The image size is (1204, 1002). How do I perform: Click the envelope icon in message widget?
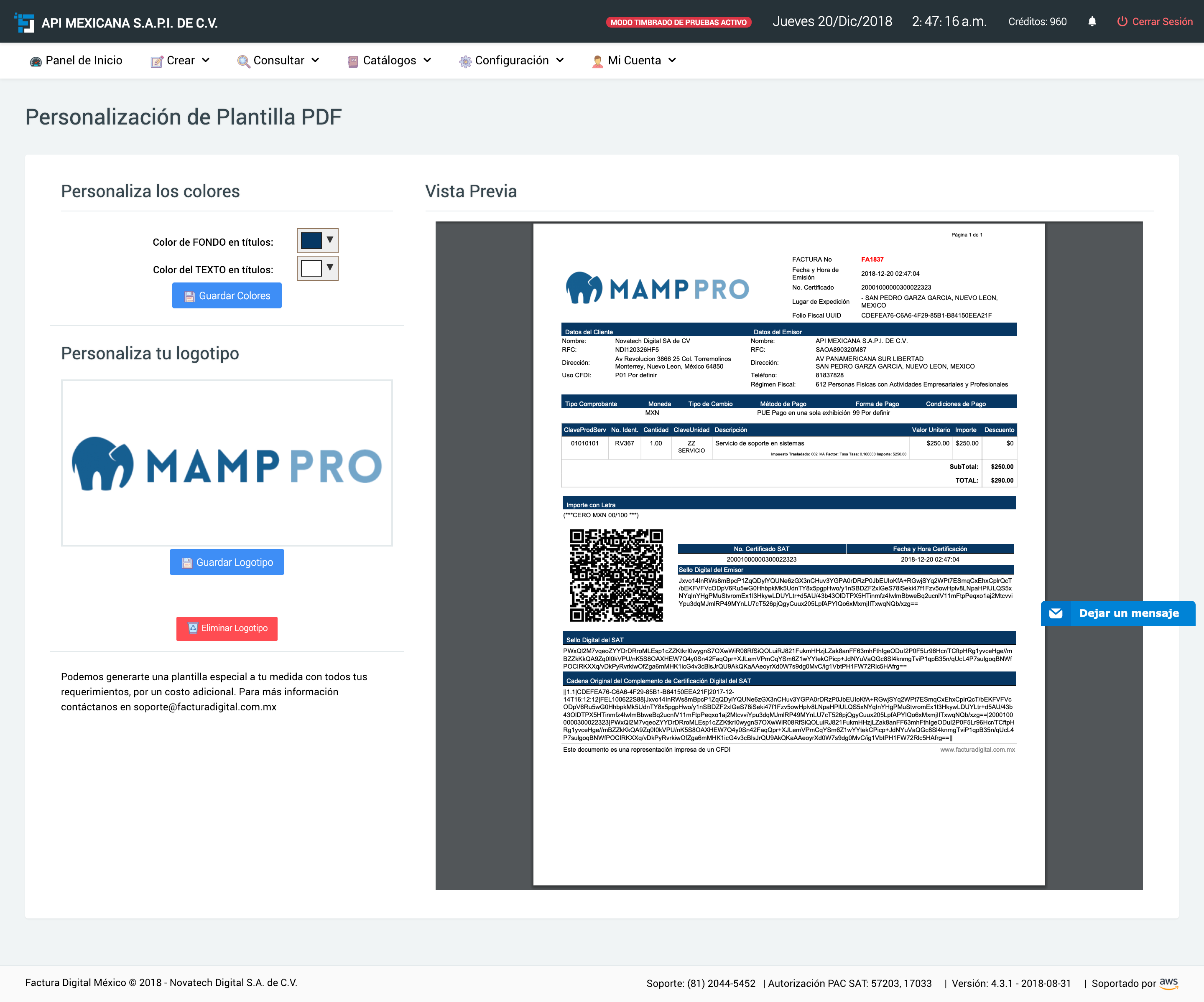click(1056, 613)
